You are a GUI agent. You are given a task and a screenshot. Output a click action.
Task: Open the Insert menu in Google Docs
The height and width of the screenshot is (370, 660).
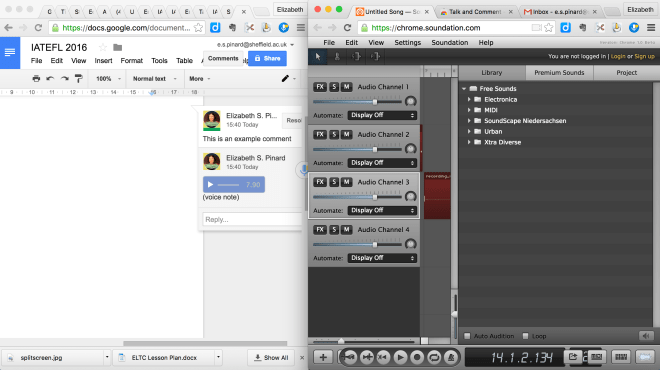103,61
